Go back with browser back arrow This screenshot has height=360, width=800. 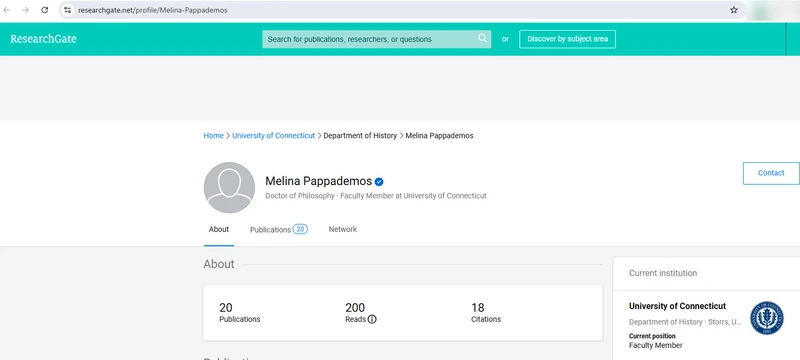tap(7, 10)
